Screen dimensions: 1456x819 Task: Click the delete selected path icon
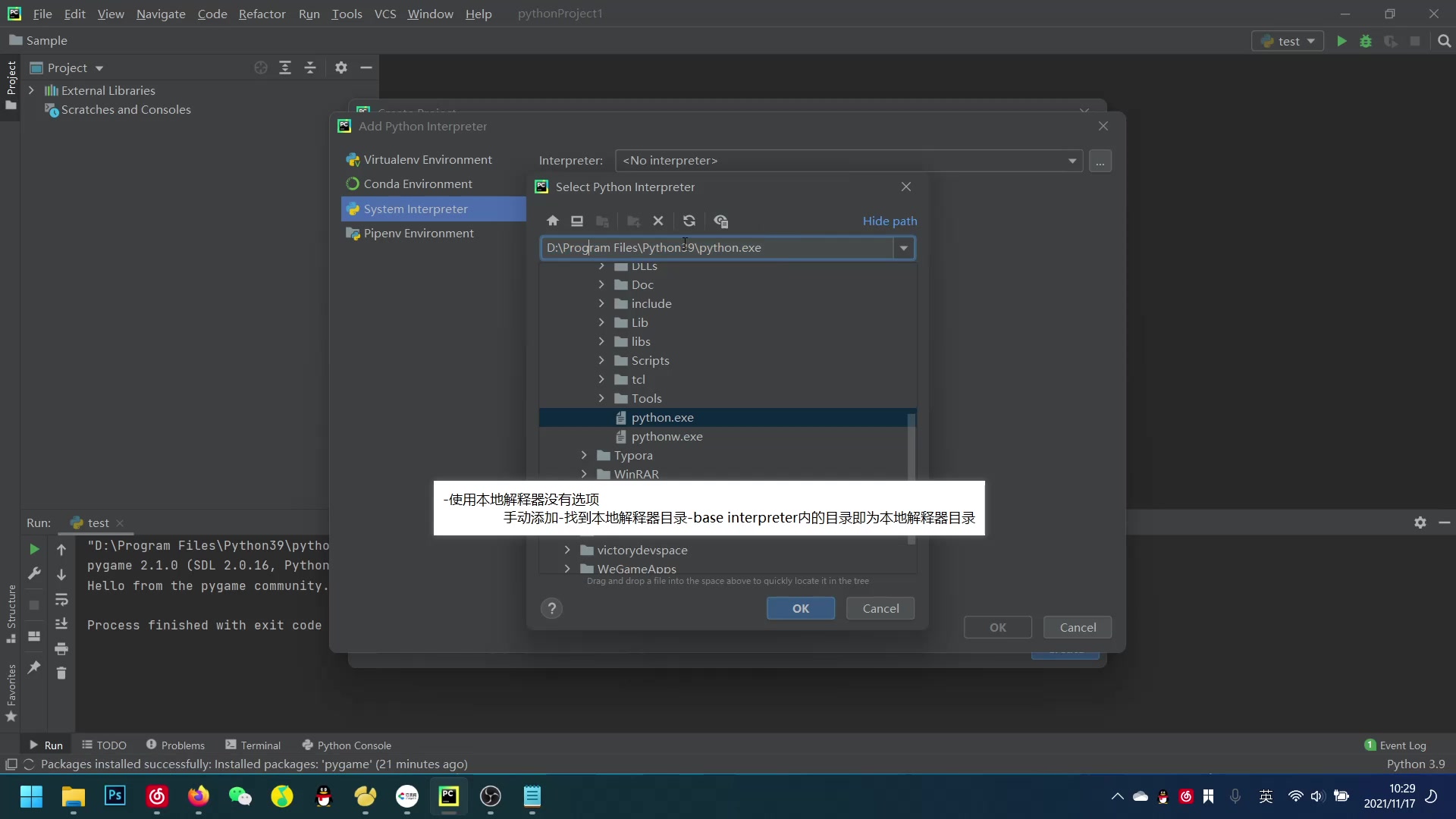click(658, 221)
